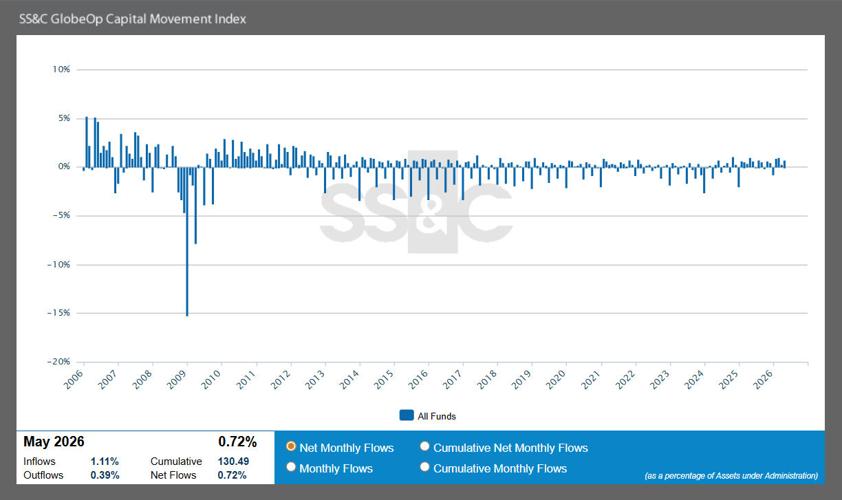Select the Monthly Flows radio button

pyautogui.click(x=291, y=467)
